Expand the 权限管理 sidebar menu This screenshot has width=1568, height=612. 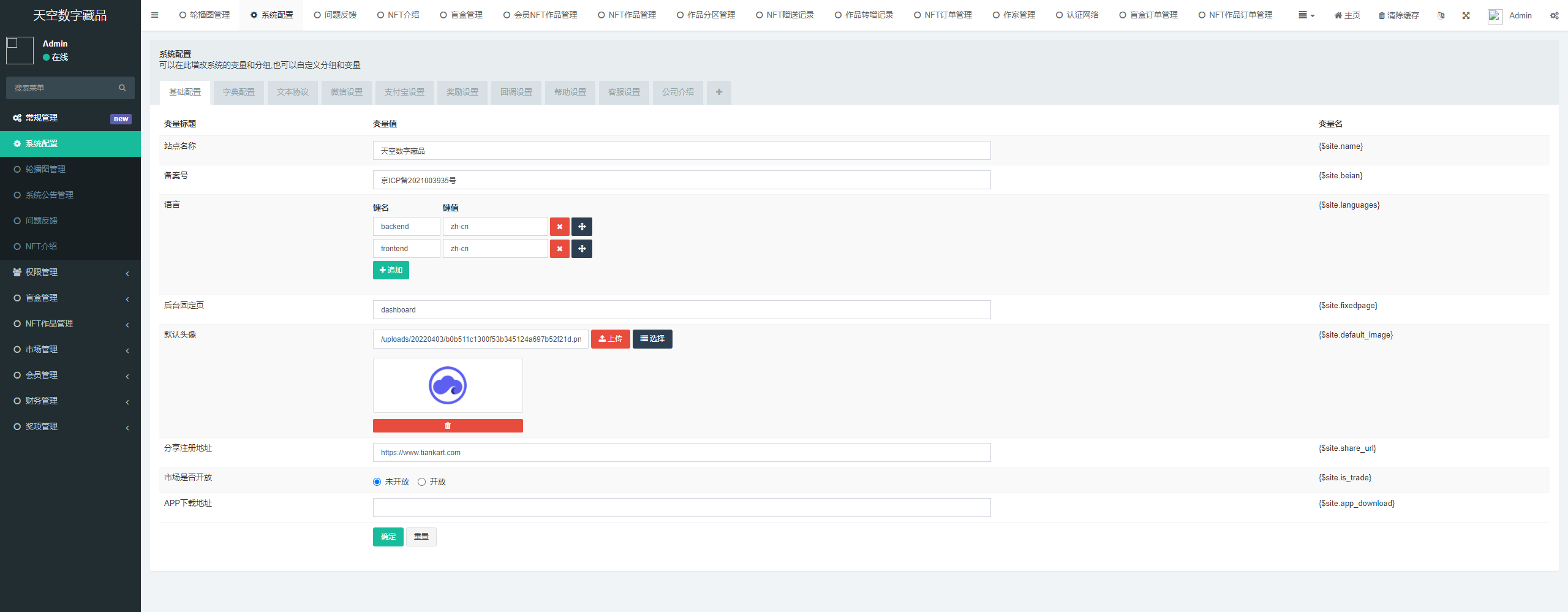(x=70, y=272)
